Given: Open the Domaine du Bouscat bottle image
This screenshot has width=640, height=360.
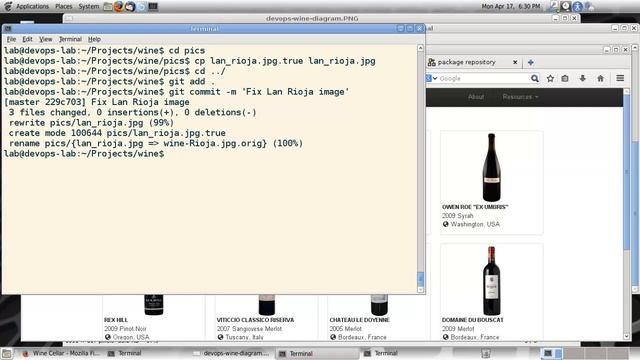Looking at the screenshot, I should pyautogui.click(x=491, y=280).
